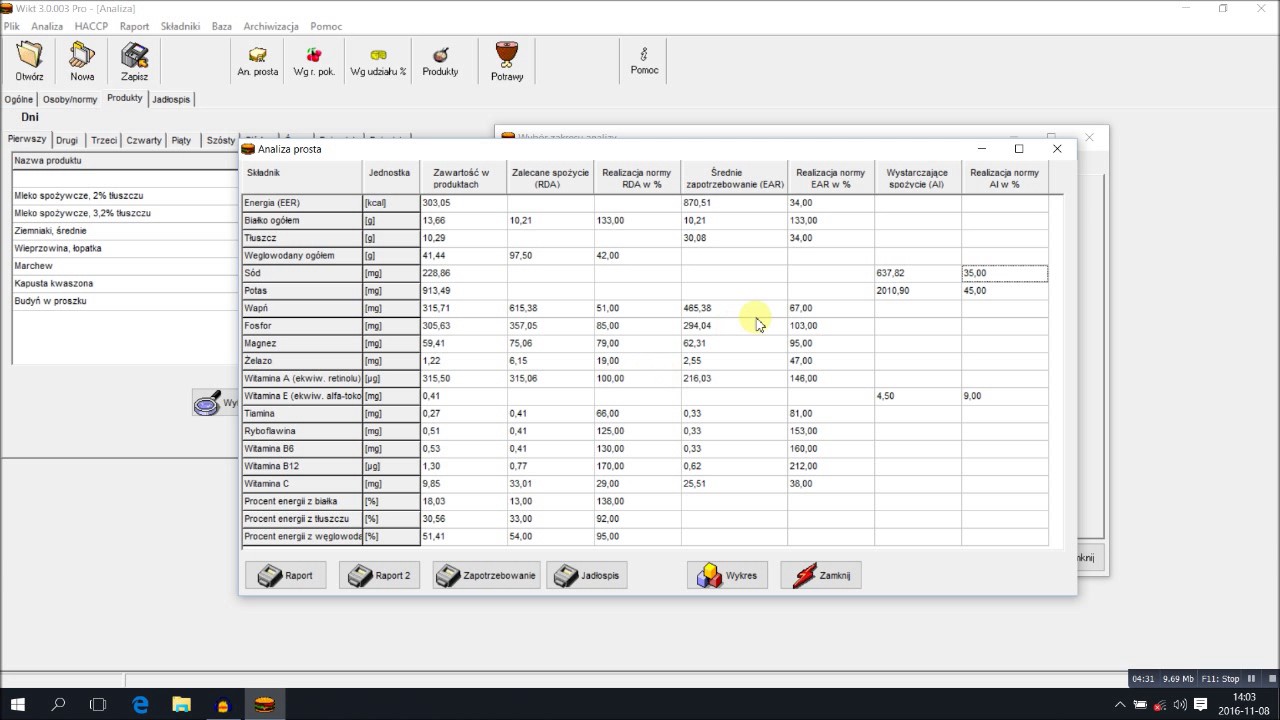Save using the Zapisz toolbar icon
1280x720 pixels.
(x=134, y=61)
